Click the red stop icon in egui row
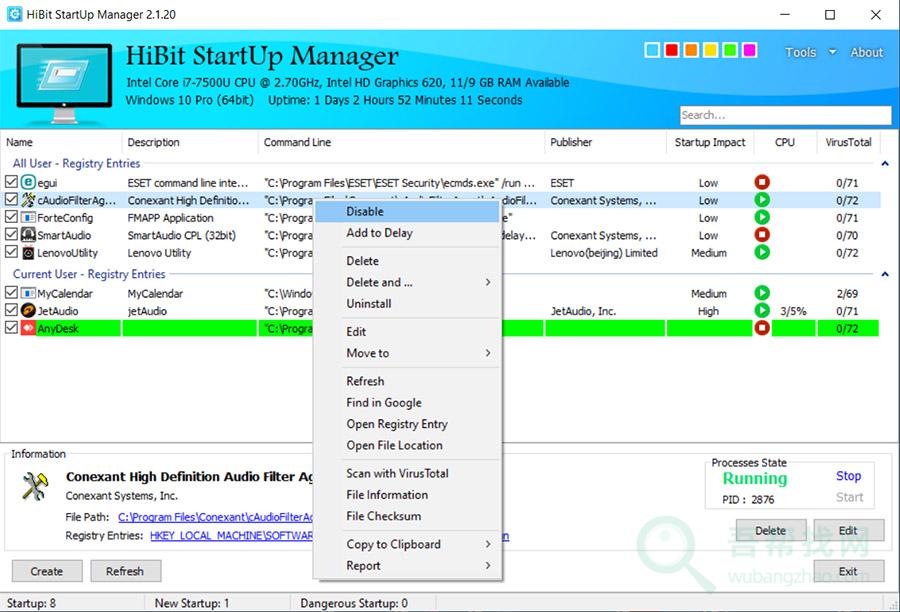The height and width of the screenshot is (612, 900). click(762, 183)
